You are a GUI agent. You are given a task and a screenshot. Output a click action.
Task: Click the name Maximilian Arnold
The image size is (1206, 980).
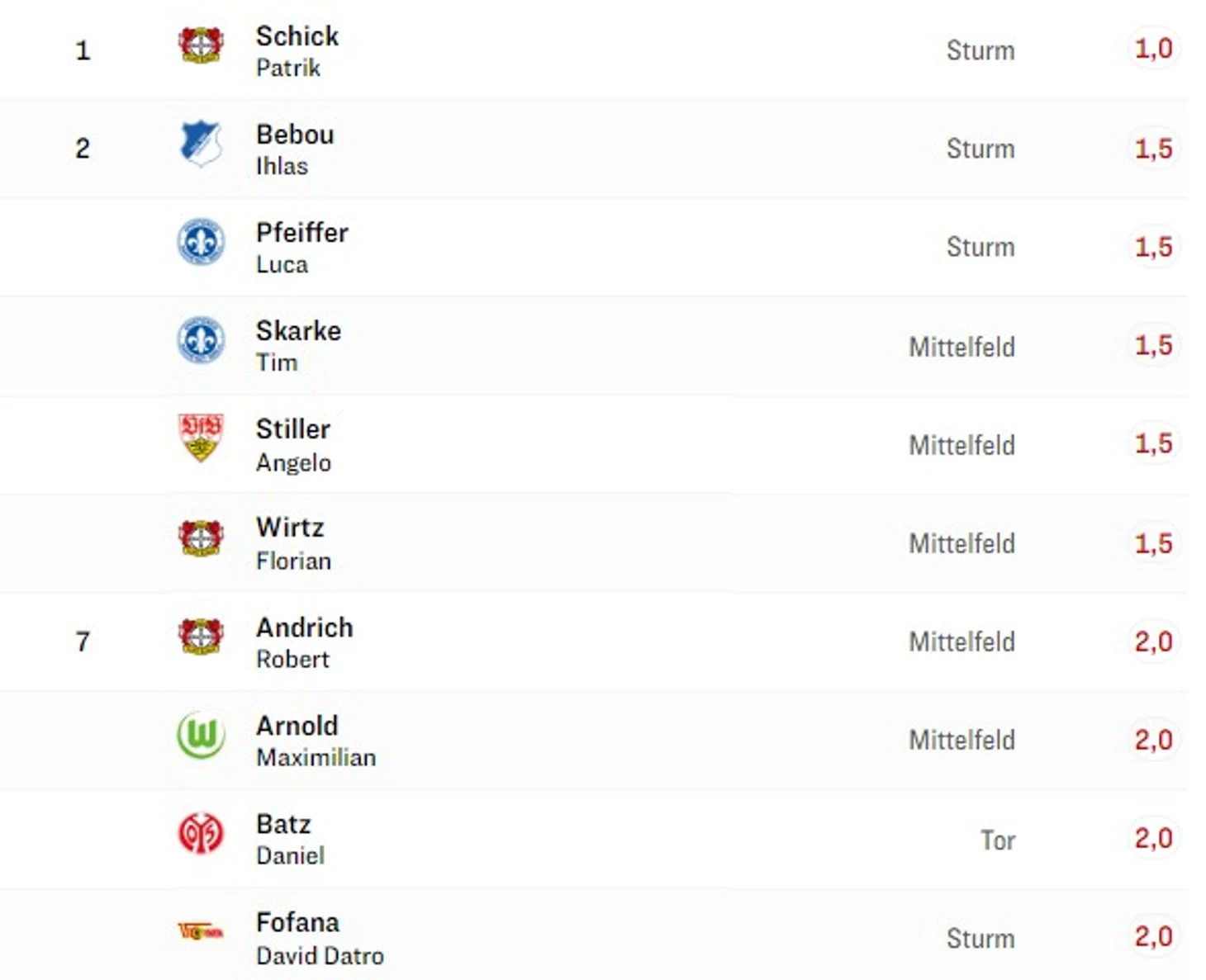click(297, 726)
